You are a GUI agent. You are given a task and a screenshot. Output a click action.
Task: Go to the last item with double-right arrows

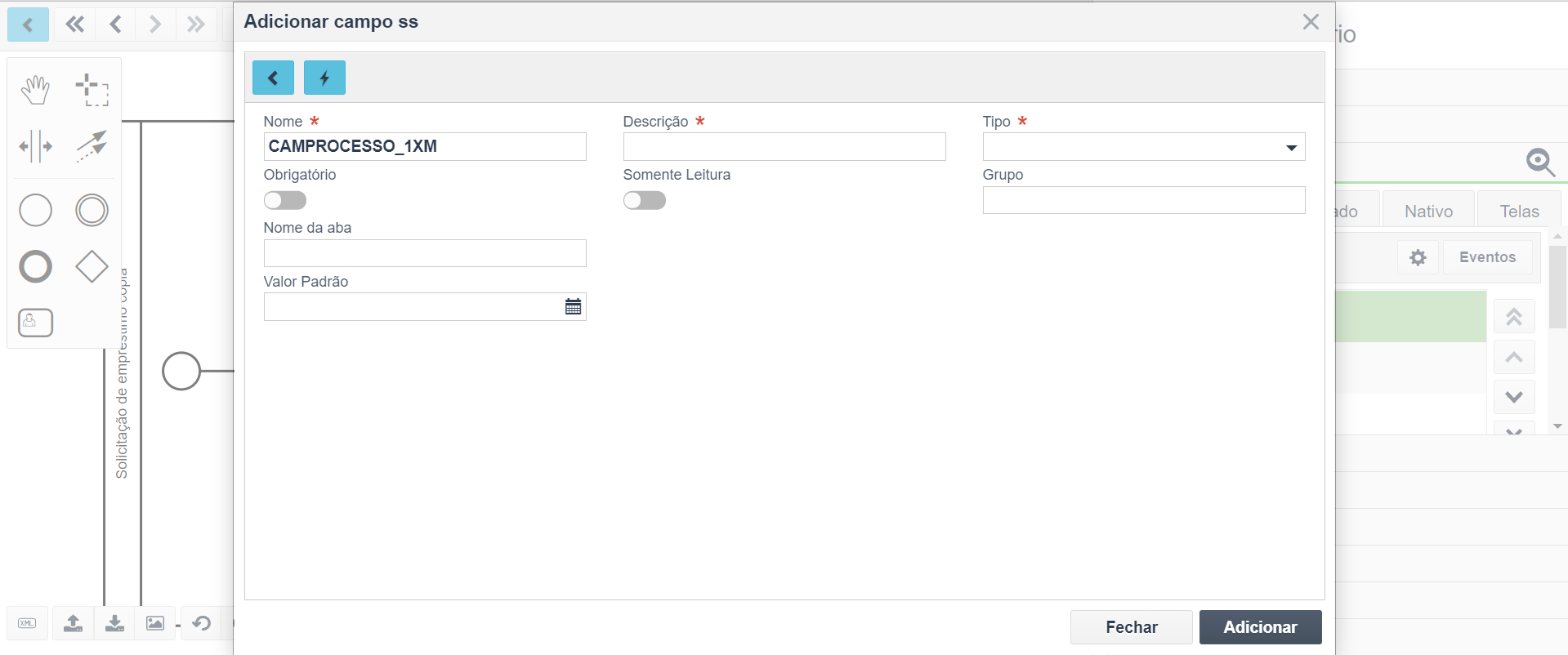(x=195, y=25)
